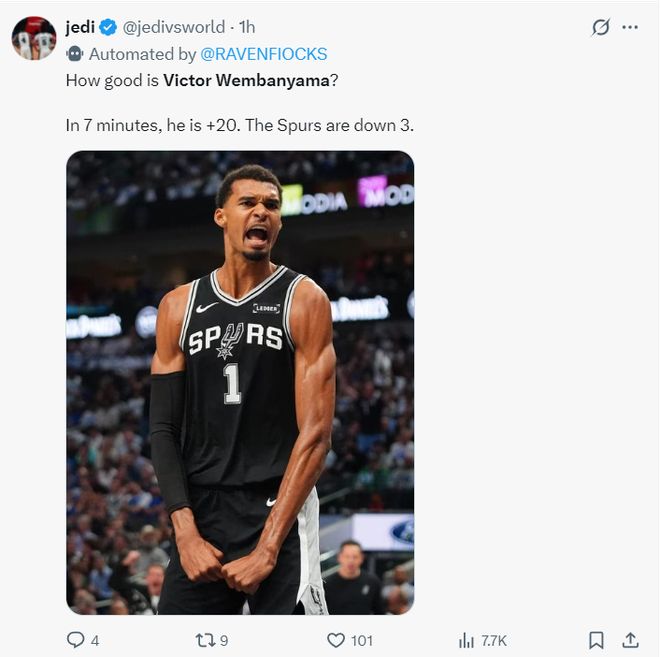The height and width of the screenshot is (657, 660).
Task: Open the jedi profile avatar
Action: pyautogui.click(x=34, y=38)
